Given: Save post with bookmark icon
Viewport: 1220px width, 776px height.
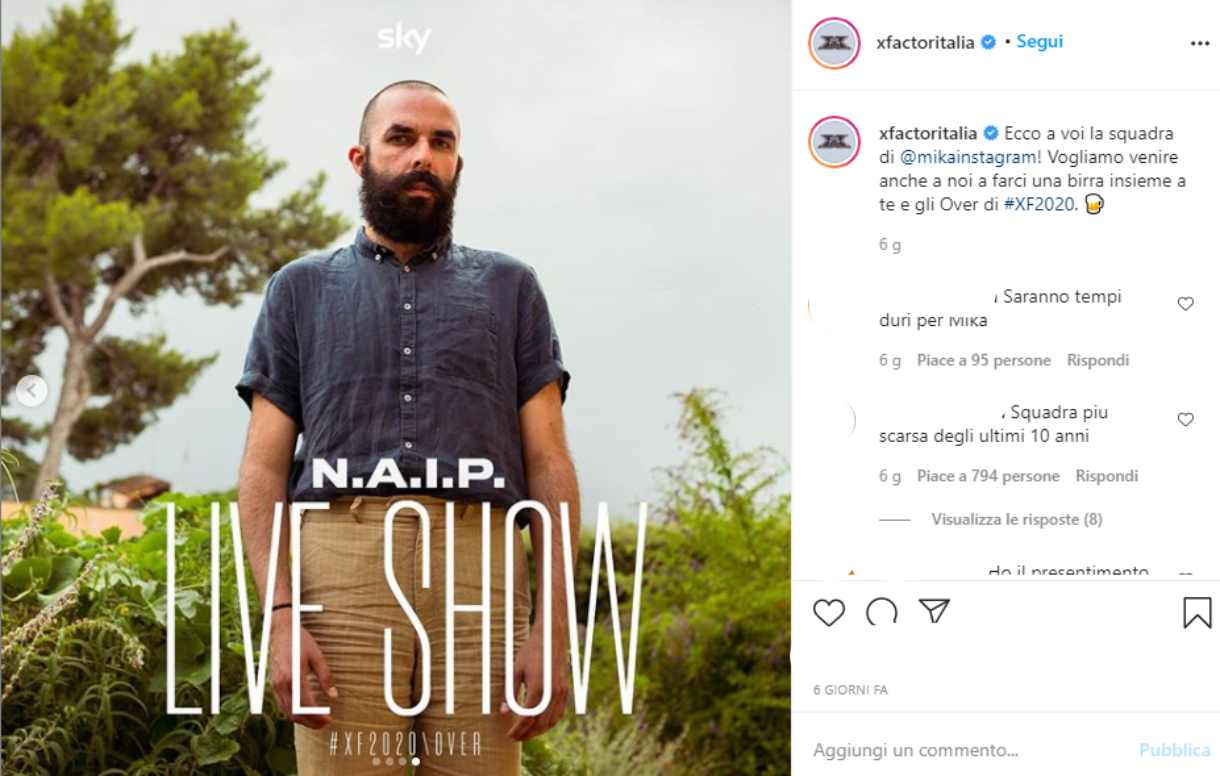Looking at the screenshot, I should [1197, 612].
